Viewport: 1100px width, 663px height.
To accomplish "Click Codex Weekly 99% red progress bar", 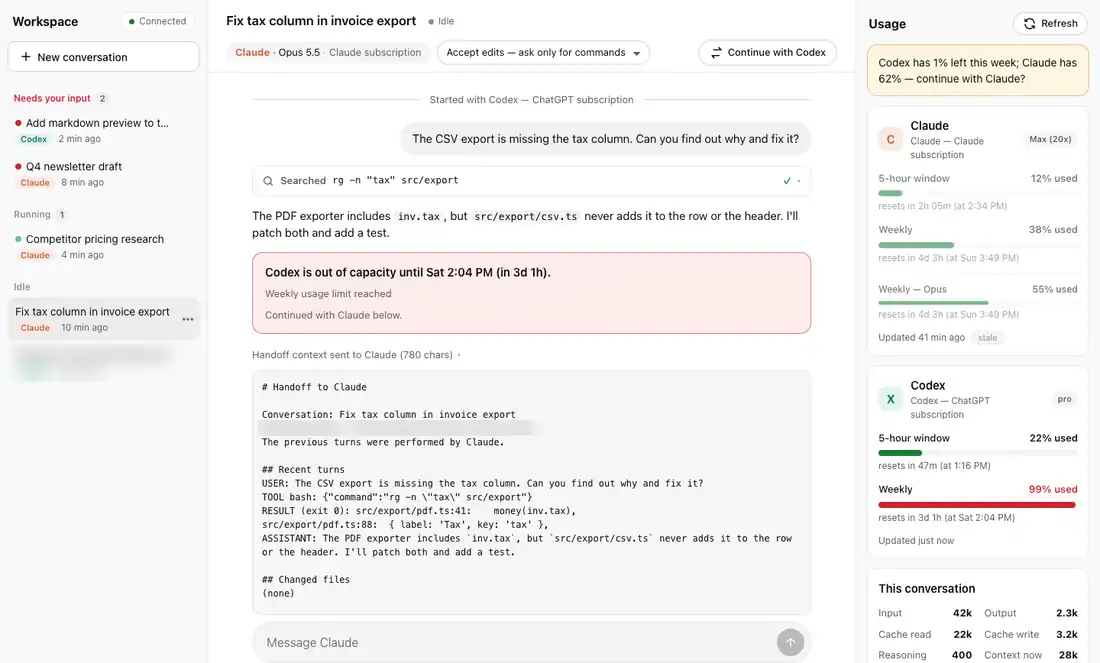I will (x=977, y=504).
